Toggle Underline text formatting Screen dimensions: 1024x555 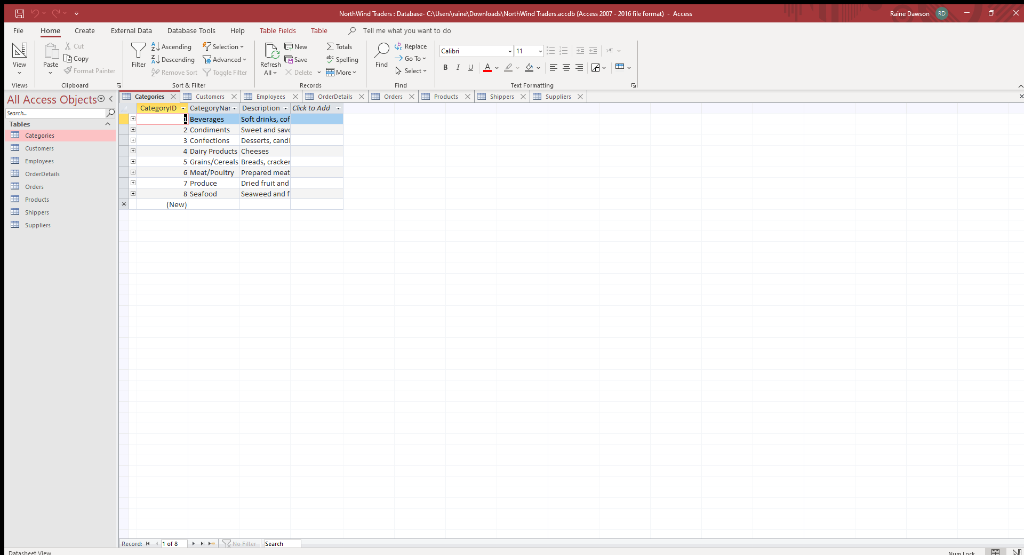pyautogui.click(x=470, y=68)
